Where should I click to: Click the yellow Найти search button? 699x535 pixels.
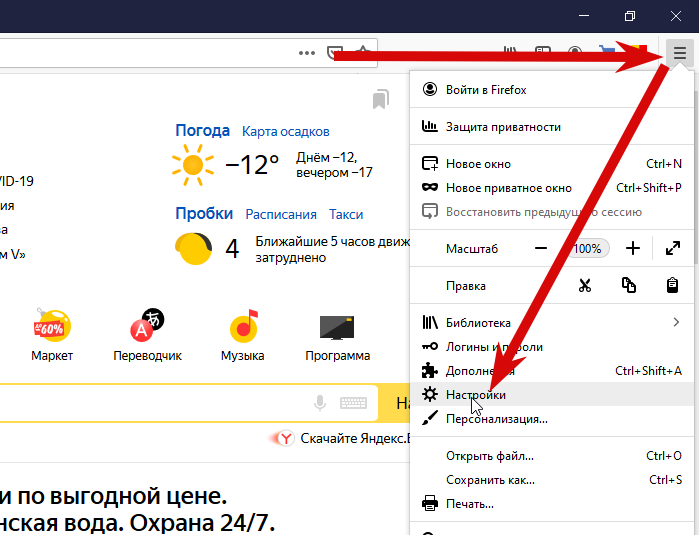click(394, 403)
